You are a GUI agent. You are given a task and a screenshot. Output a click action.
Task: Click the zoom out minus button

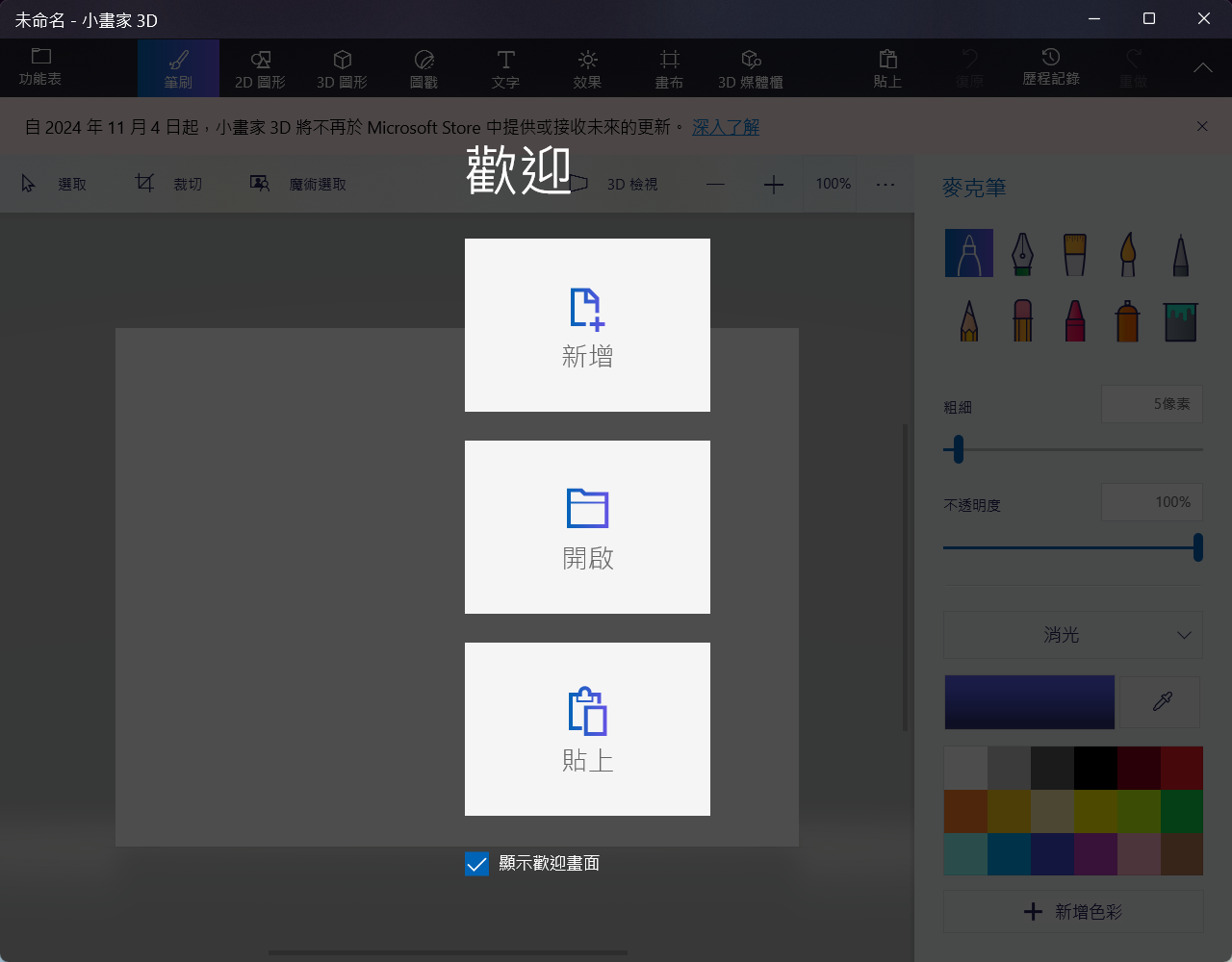click(715, 184)
